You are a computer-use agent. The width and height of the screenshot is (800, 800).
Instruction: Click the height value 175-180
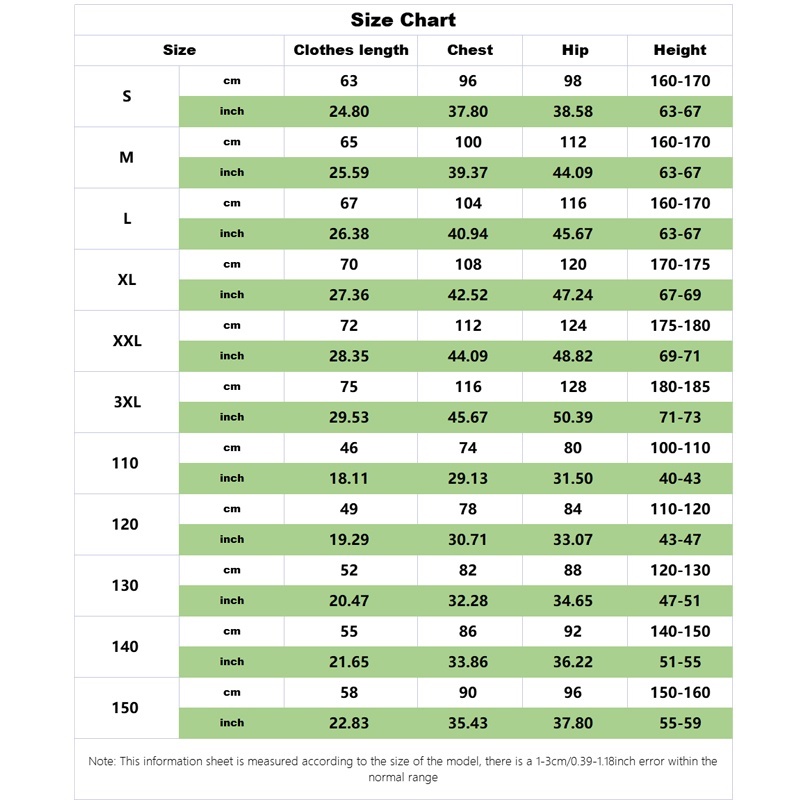[680, 326]
